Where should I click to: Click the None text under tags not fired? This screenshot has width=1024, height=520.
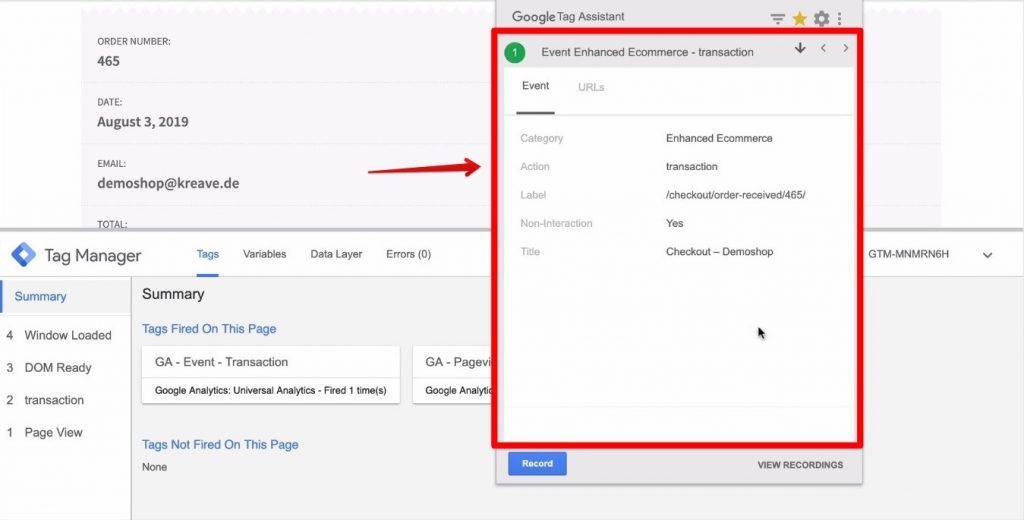click(x=155, y=467)
